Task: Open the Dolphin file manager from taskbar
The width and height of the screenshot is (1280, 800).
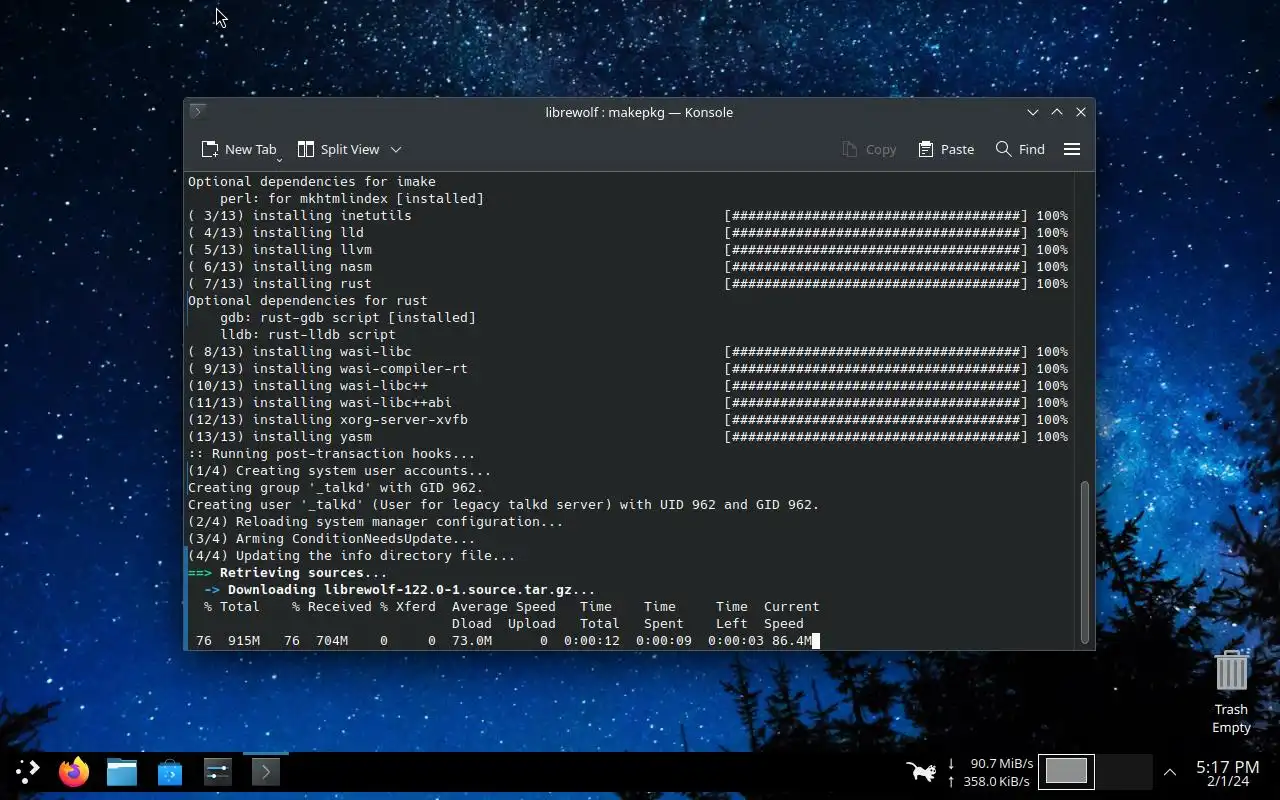Action: [122, 771]
